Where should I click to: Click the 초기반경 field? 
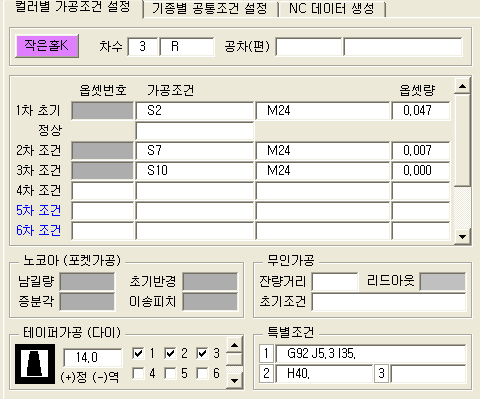coord(210,282)
